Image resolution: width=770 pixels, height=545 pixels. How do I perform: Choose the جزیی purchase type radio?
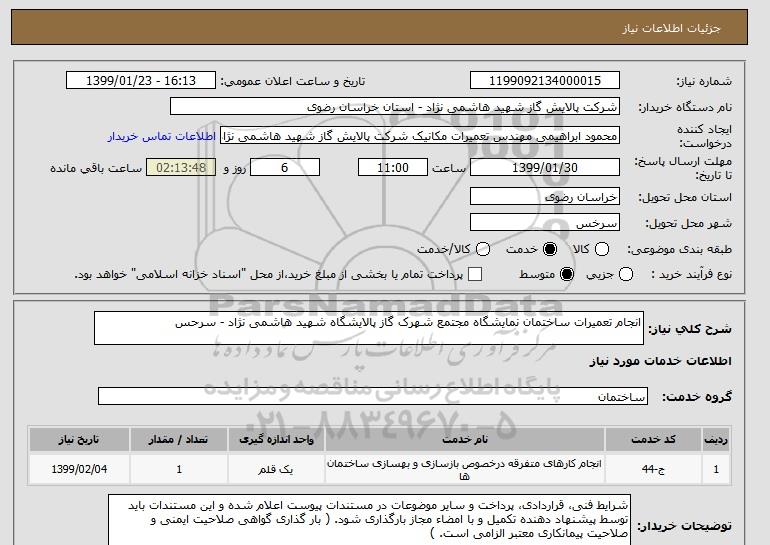(x=626, y=274)
